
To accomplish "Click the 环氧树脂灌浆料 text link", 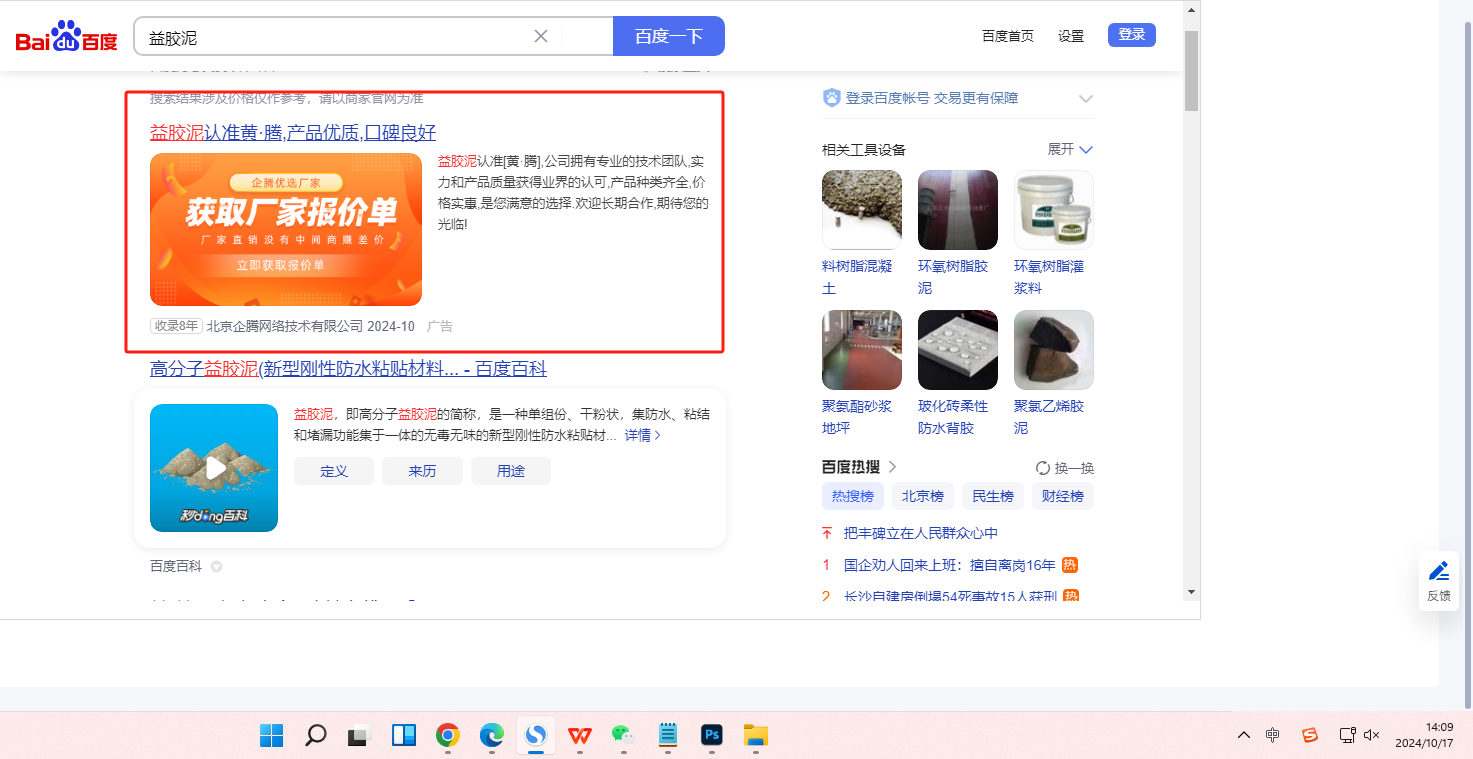I will [x=1049, y=277].
